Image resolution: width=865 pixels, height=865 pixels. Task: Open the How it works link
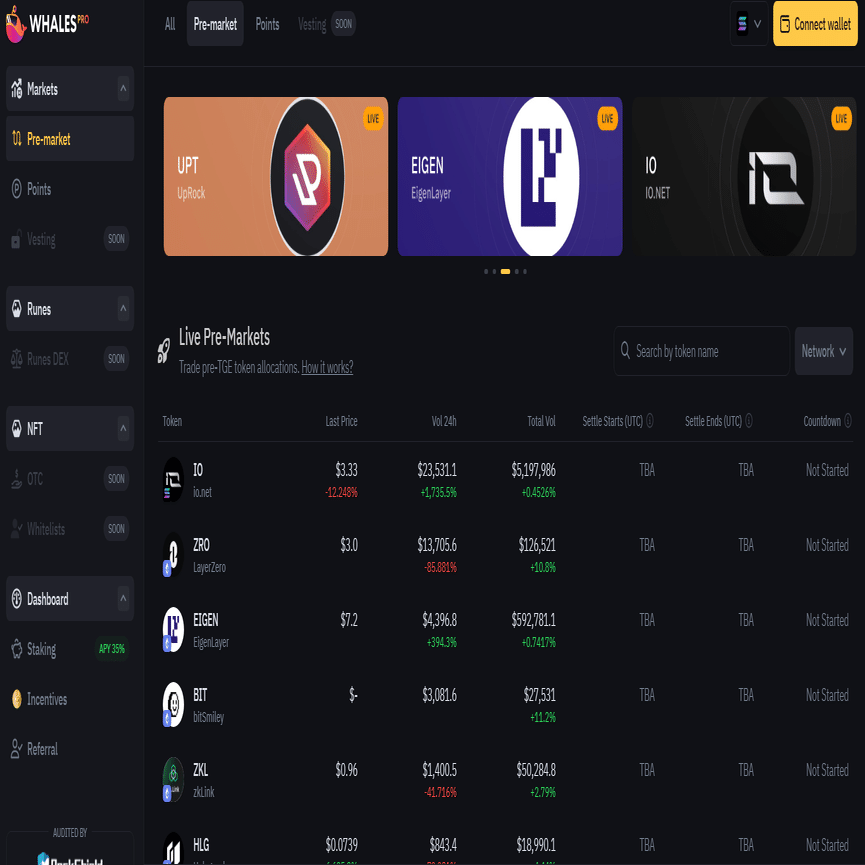click(327, 367)
